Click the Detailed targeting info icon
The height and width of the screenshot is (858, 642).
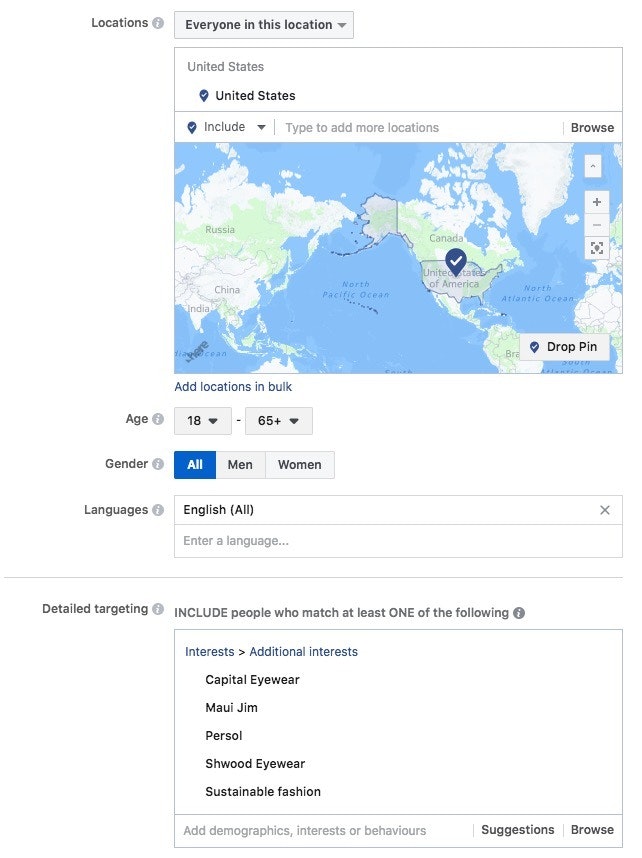[158, 609]
